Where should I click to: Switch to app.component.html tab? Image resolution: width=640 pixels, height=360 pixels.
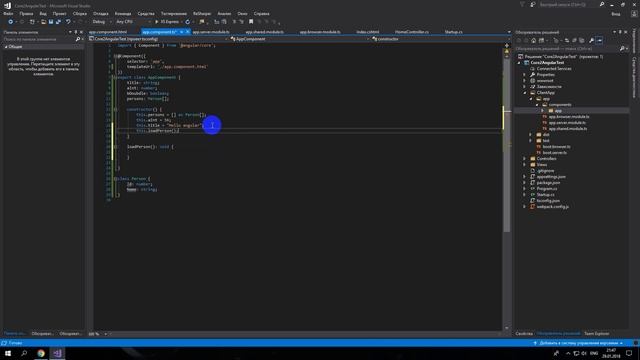tap(108, 32)
